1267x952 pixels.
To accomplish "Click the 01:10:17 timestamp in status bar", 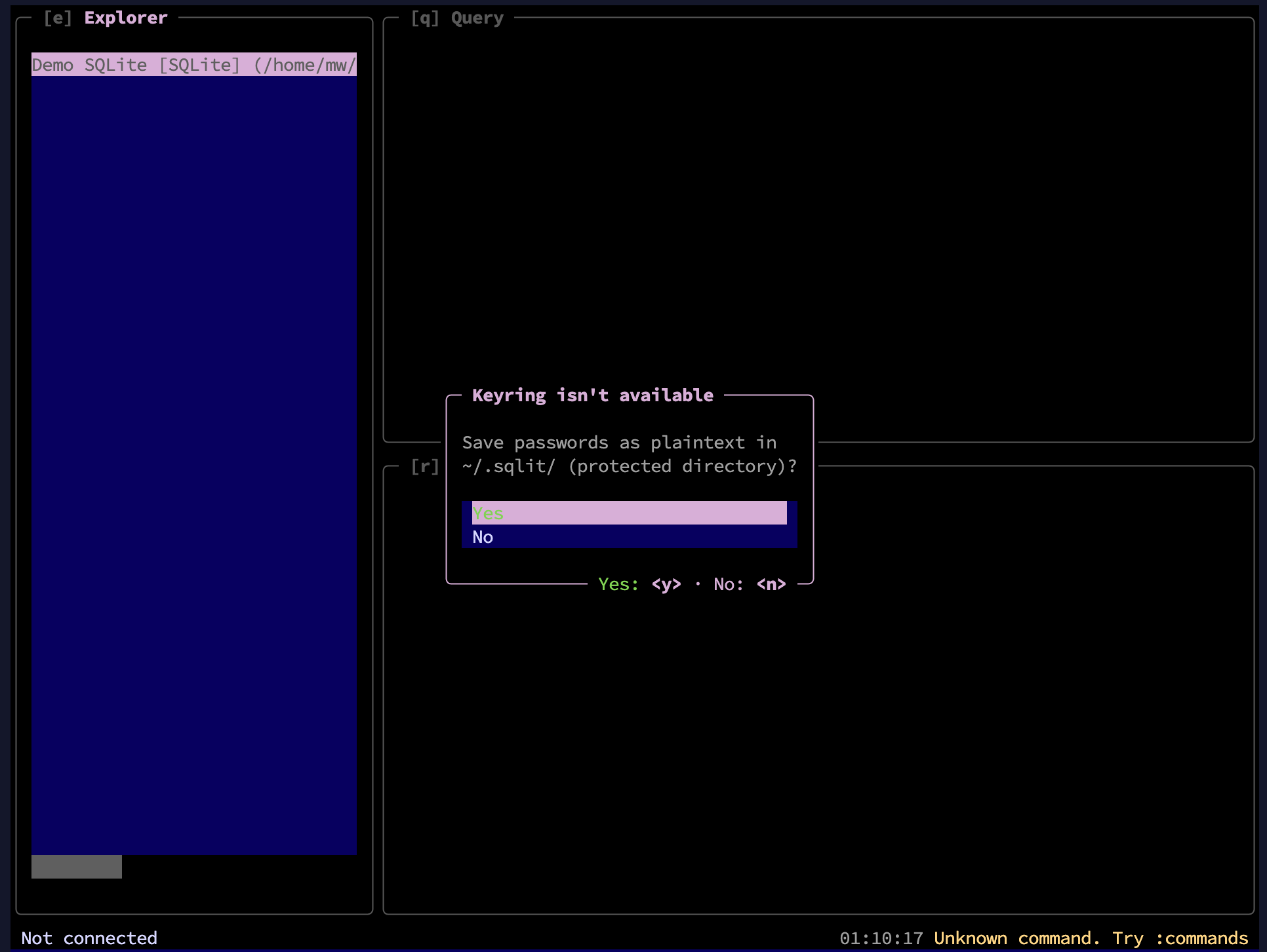I will pos(881,938).
